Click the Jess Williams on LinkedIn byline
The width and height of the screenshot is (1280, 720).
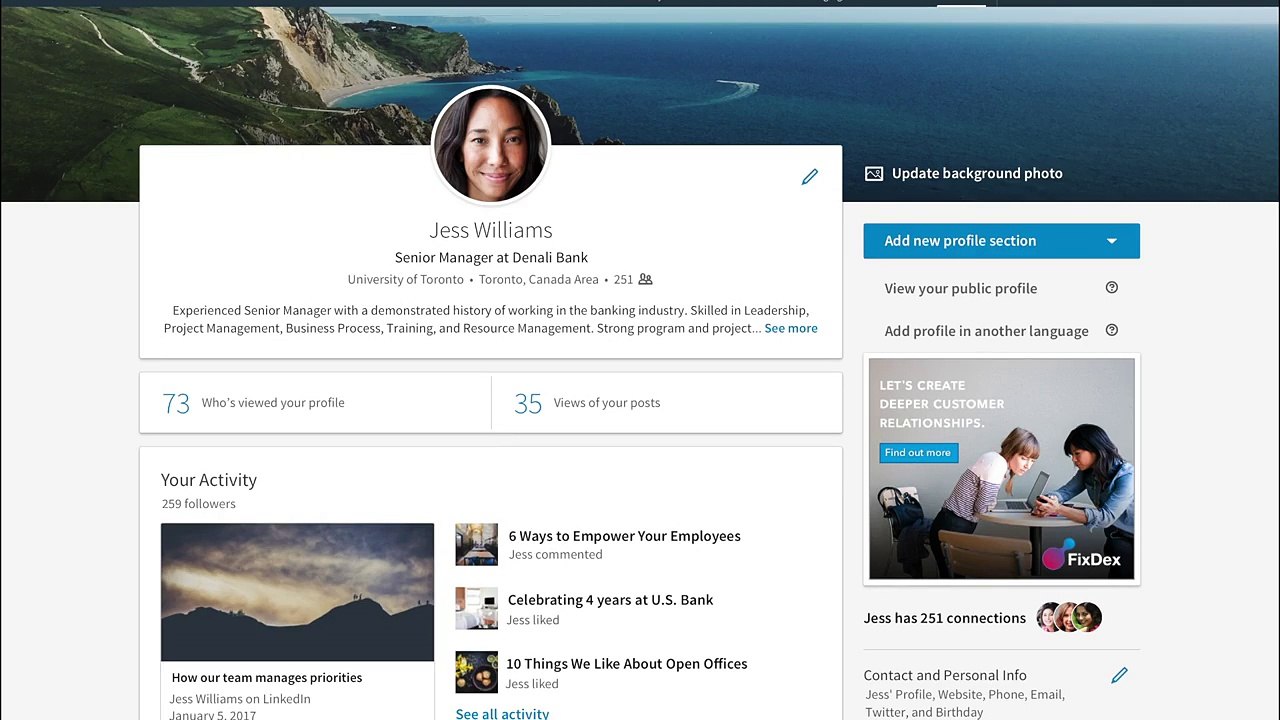click(240, 699)
